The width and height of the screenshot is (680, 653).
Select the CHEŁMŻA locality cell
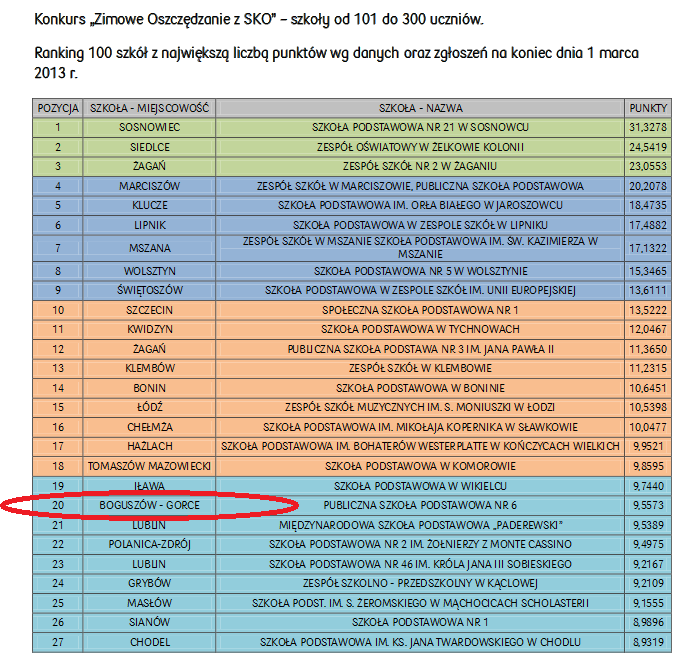point(149,427)
